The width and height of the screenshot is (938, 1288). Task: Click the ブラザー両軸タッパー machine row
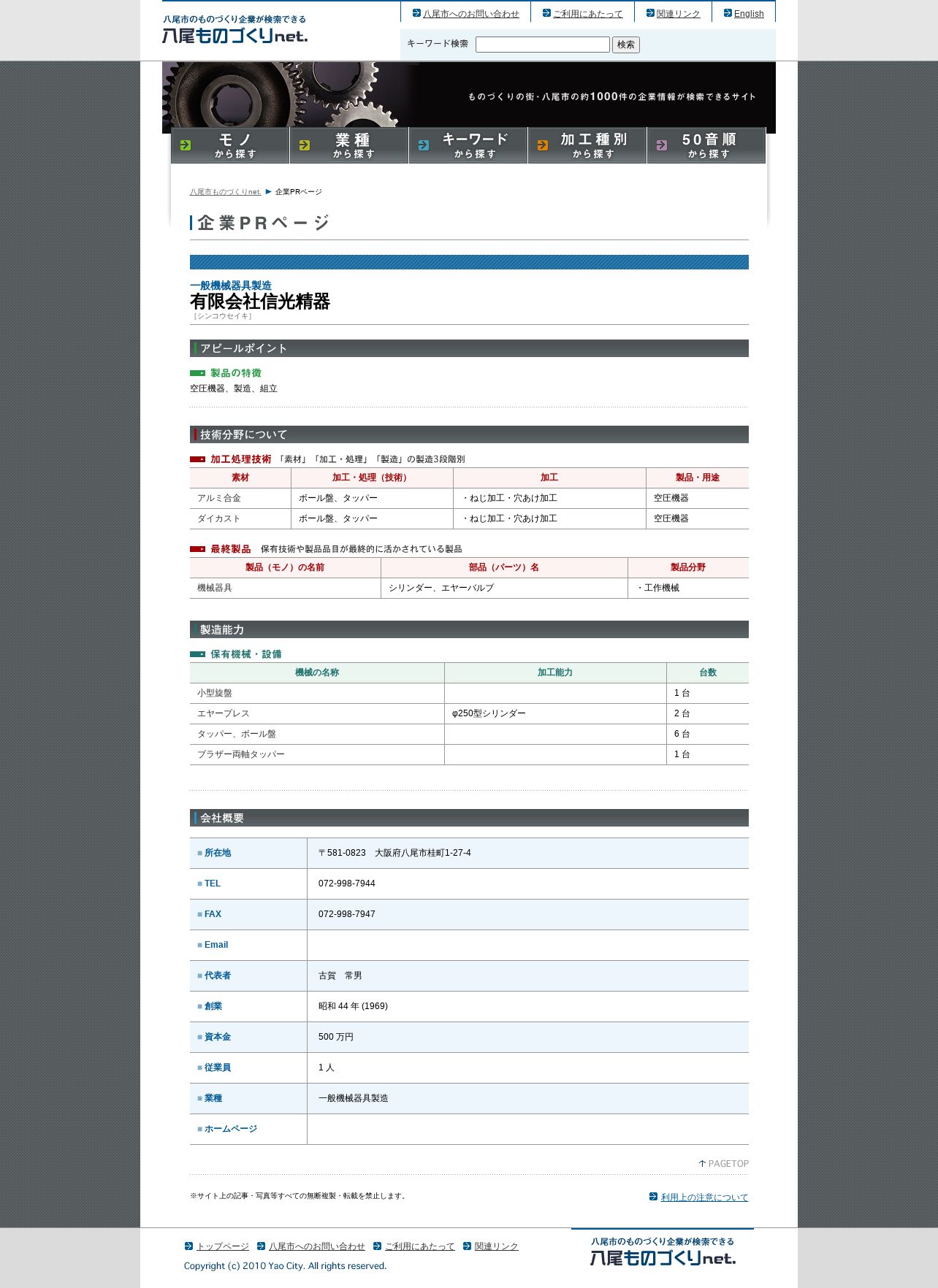click(x=469, y=754)
